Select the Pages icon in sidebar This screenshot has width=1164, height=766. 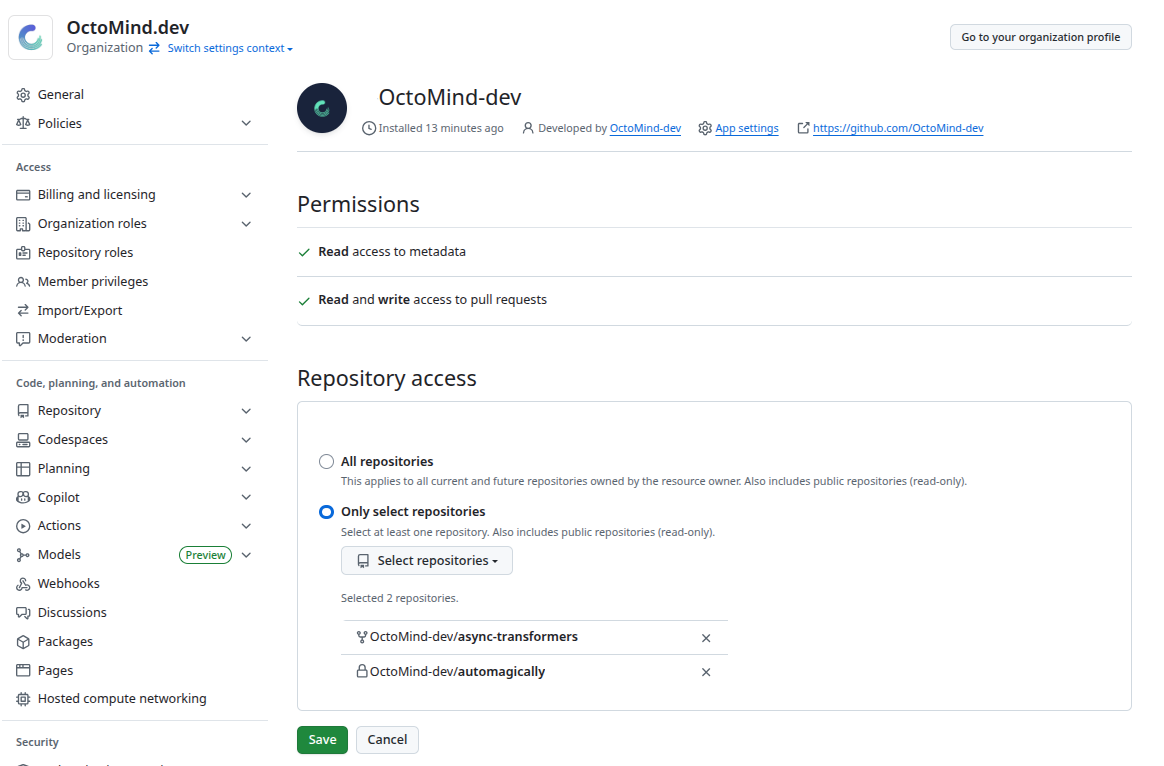23,670
